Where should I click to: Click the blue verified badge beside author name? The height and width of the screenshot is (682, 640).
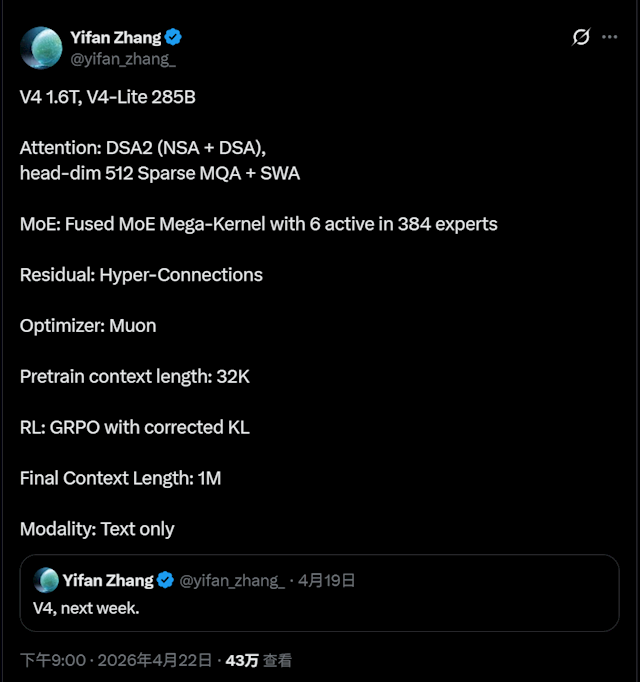pos(174,38)
